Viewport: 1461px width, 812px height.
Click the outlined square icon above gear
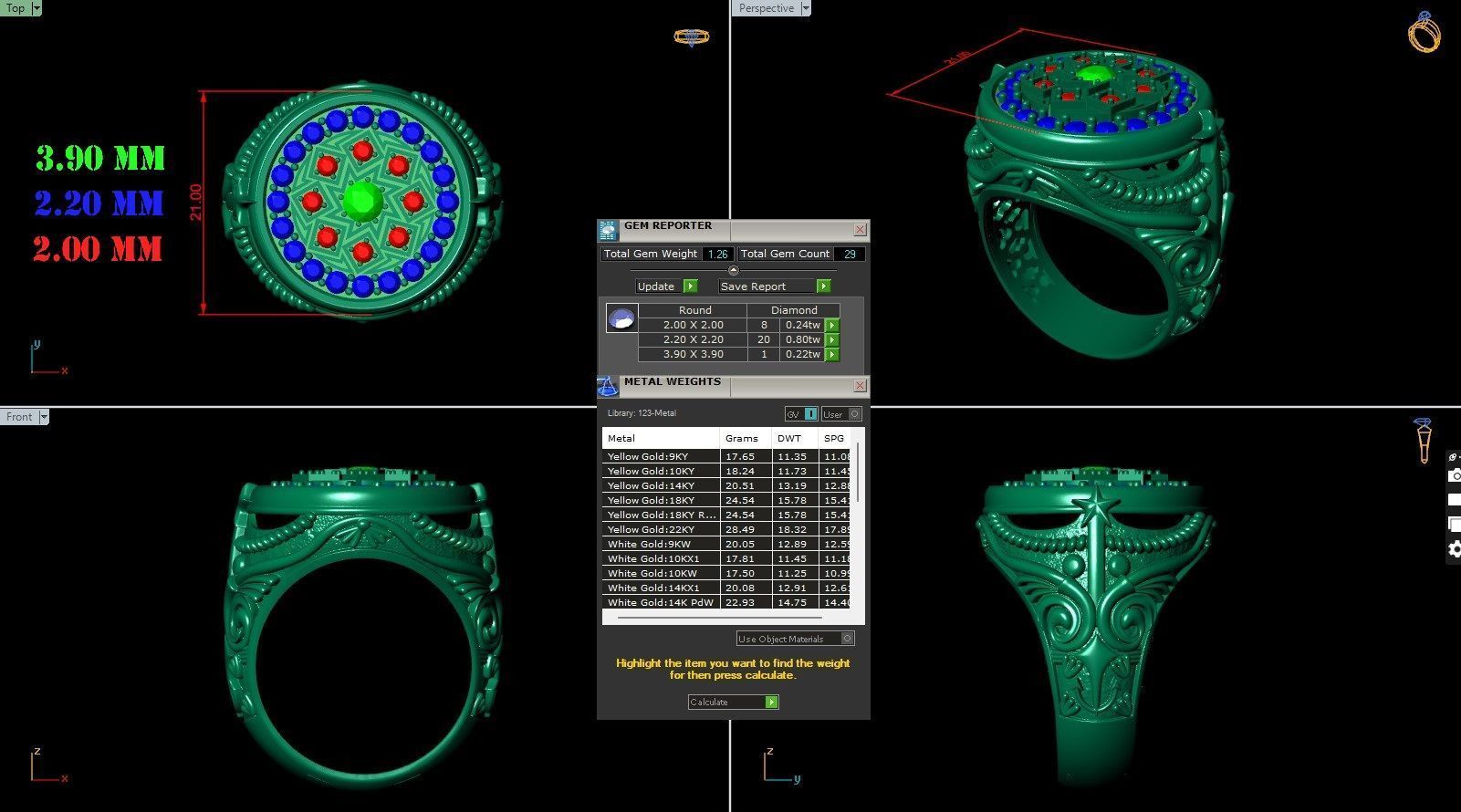(1455, 524)
